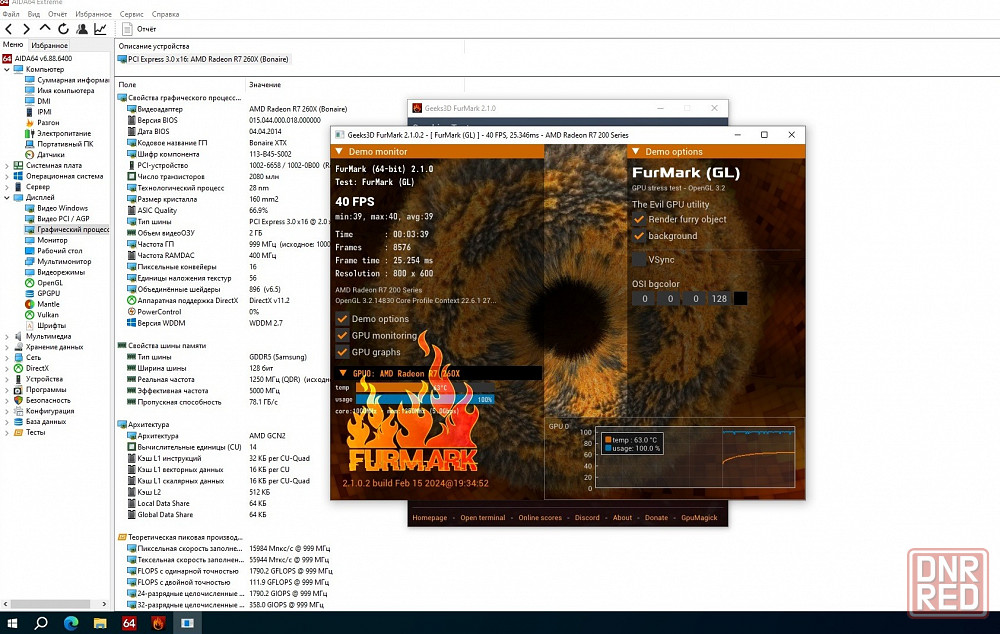
Task: Open taskbar search magnifier
Action: [x=41, y=623]
